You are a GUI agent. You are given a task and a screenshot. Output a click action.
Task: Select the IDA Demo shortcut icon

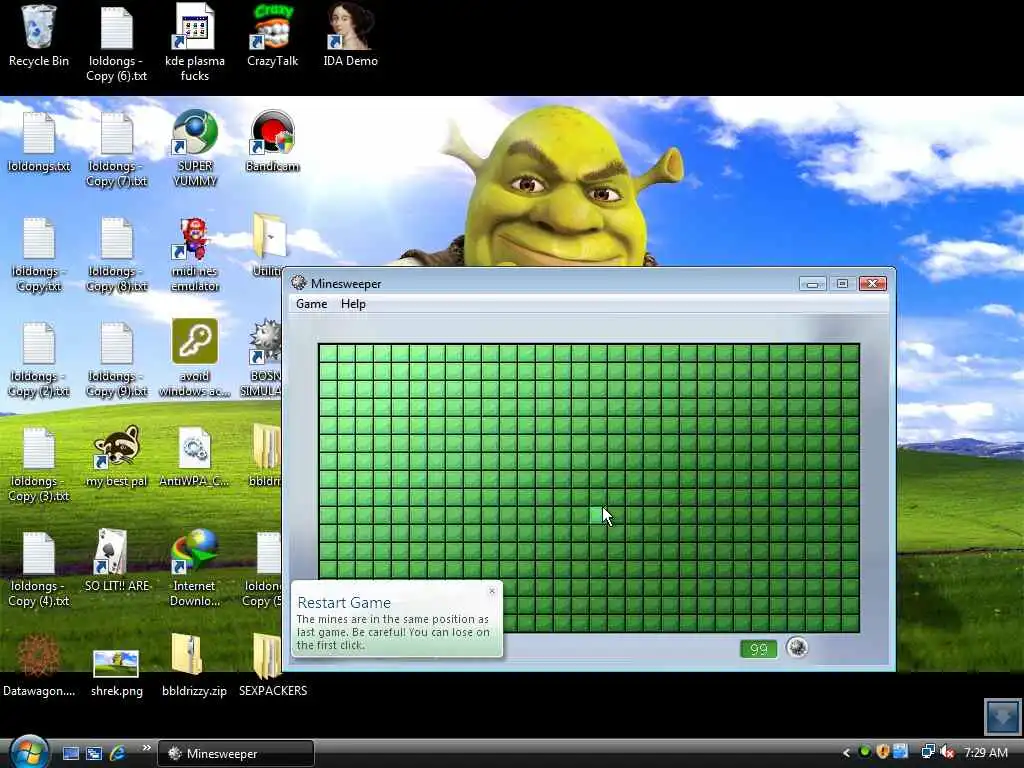tap(350, 37)
